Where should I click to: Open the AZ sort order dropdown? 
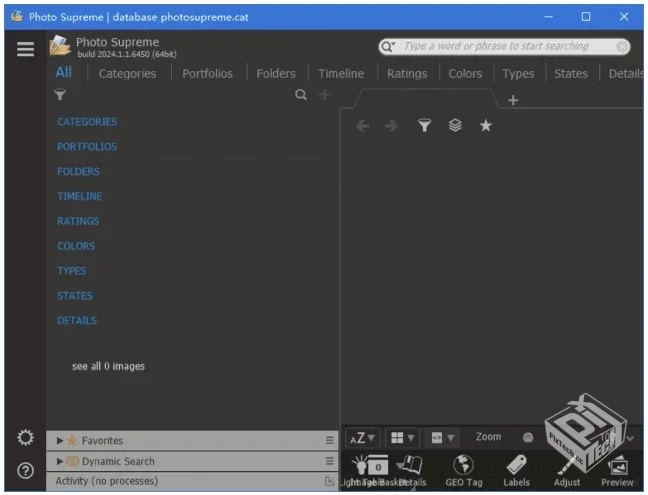[x=362, y=437]
